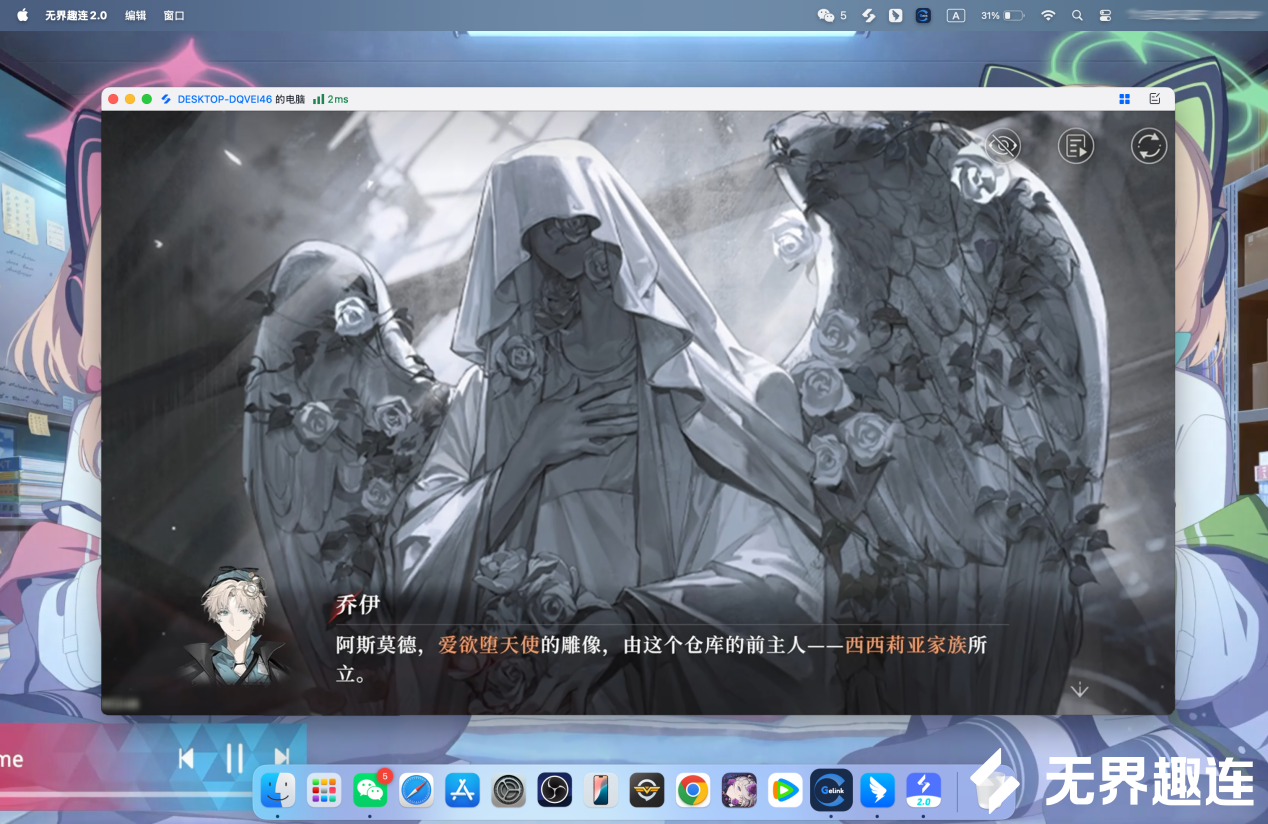The width and height of the screenshot is (1268, 824).
Task: Open the gold winged badge app in dock
Action: point(647,790)
